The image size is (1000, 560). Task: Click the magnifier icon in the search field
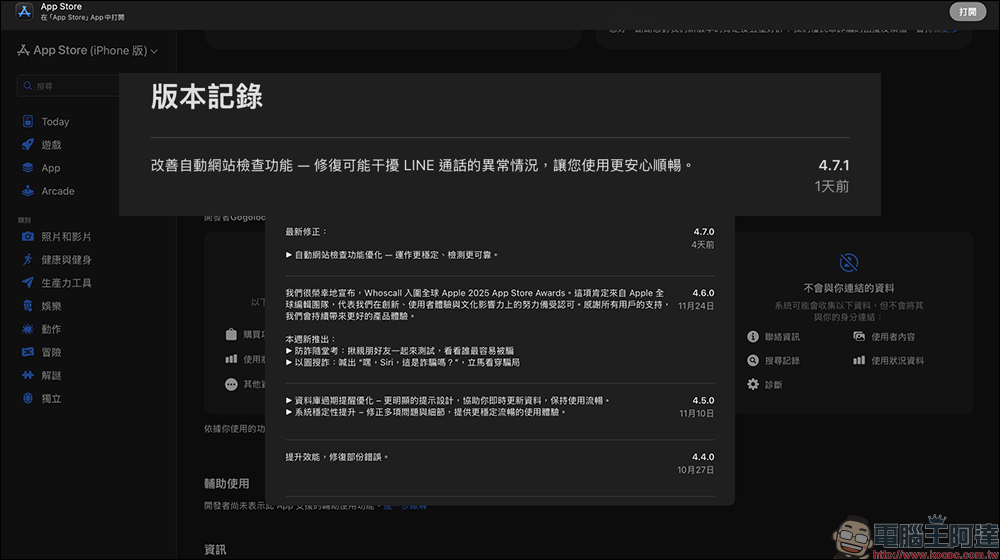pyautogui.click(x=27, y=85)
